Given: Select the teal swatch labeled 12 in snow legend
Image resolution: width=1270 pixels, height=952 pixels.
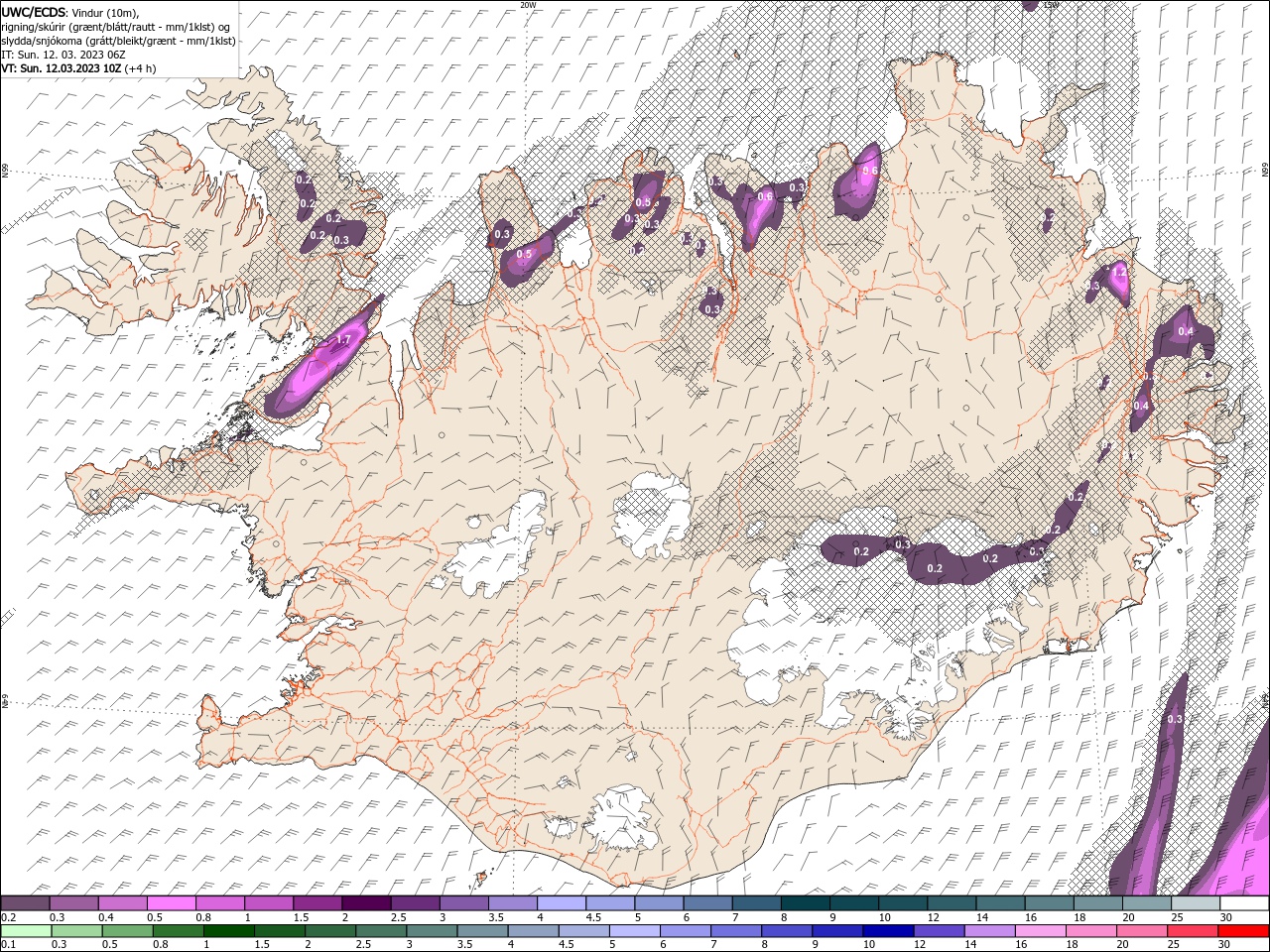Looking at the screenshot, I should click(952, 903).
